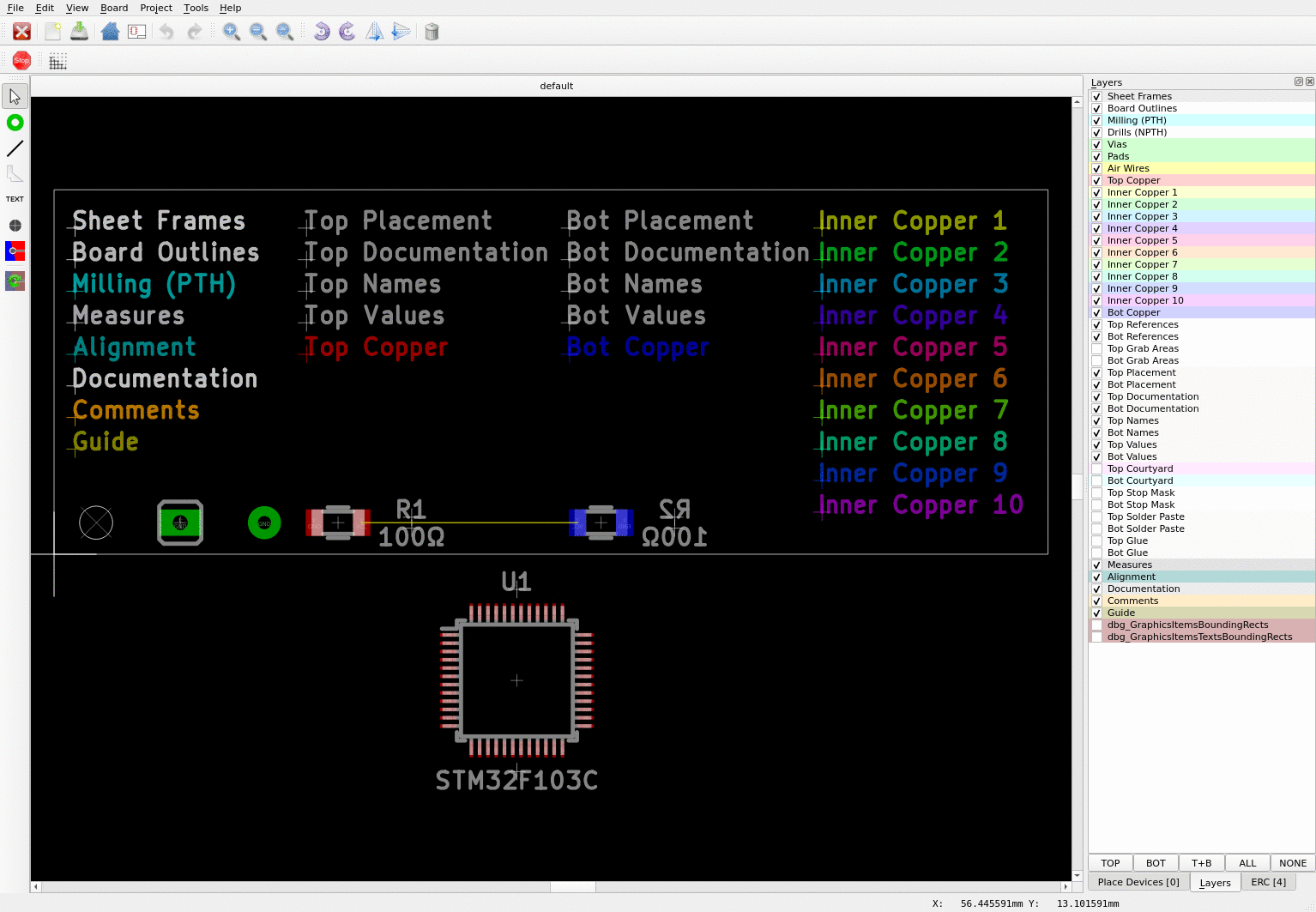Screen dimensions: 1316x912
Task: Open the ERC tab
Action: click(x=1268, y=882)
